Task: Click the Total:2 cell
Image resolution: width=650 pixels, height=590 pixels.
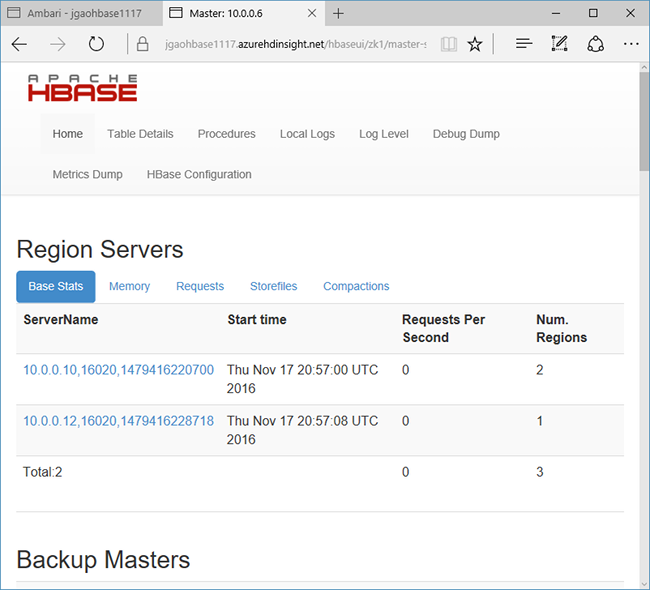Action: (x=42, y=472)
